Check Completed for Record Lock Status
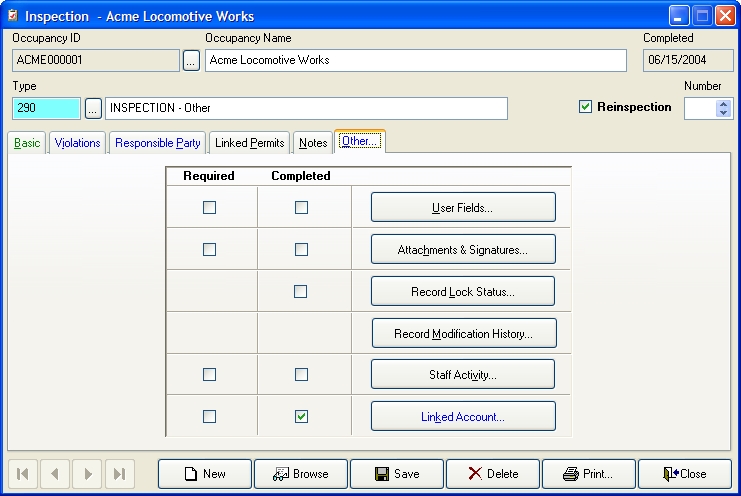Viewport: 741px width, 496px height. 301,291
